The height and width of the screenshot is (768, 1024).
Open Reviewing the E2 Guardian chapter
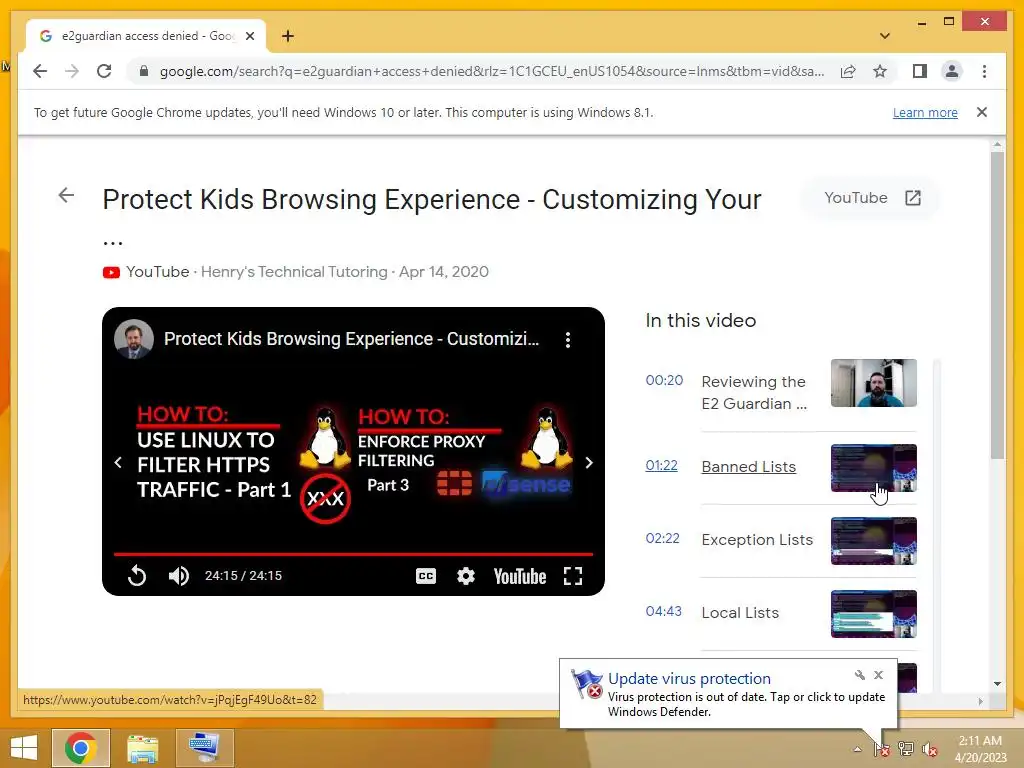pyautogui.click(x=754, y=392)
